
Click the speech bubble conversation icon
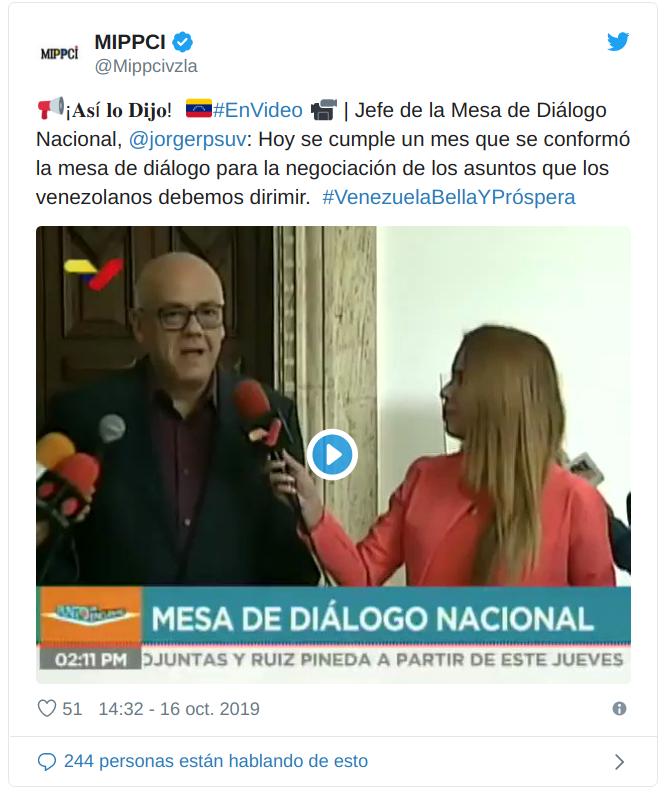(47, 762)
